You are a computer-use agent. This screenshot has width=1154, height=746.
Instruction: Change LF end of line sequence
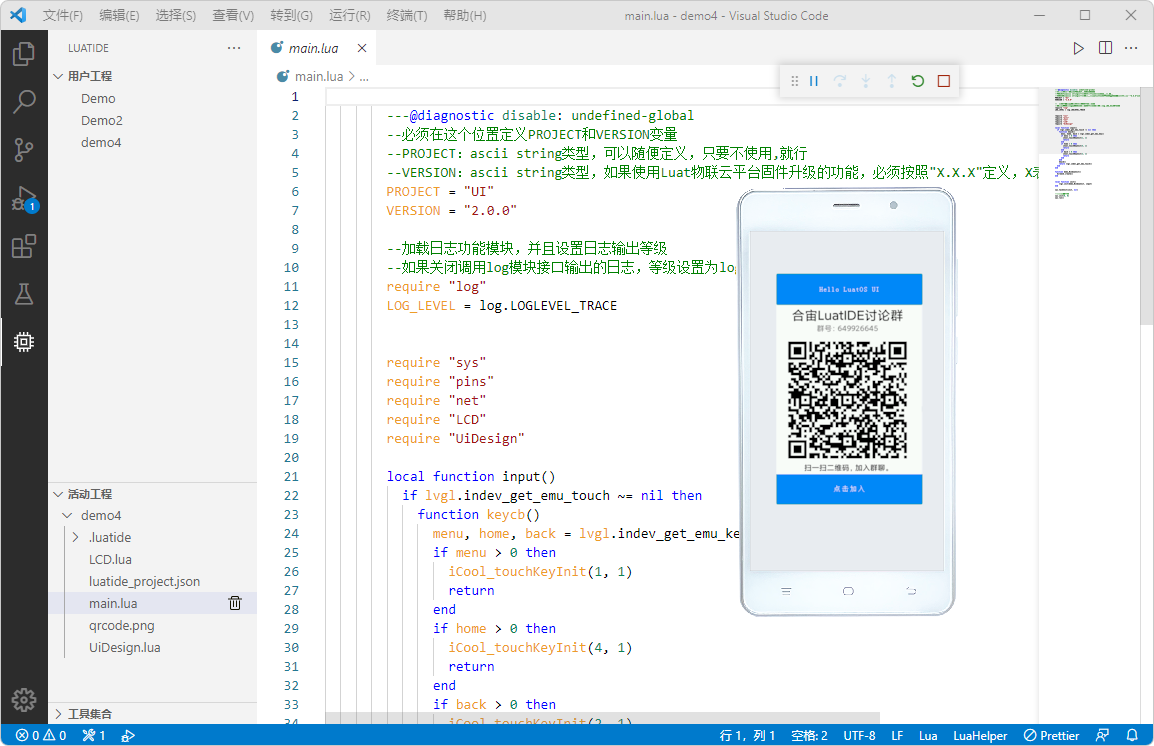[896, 735]
